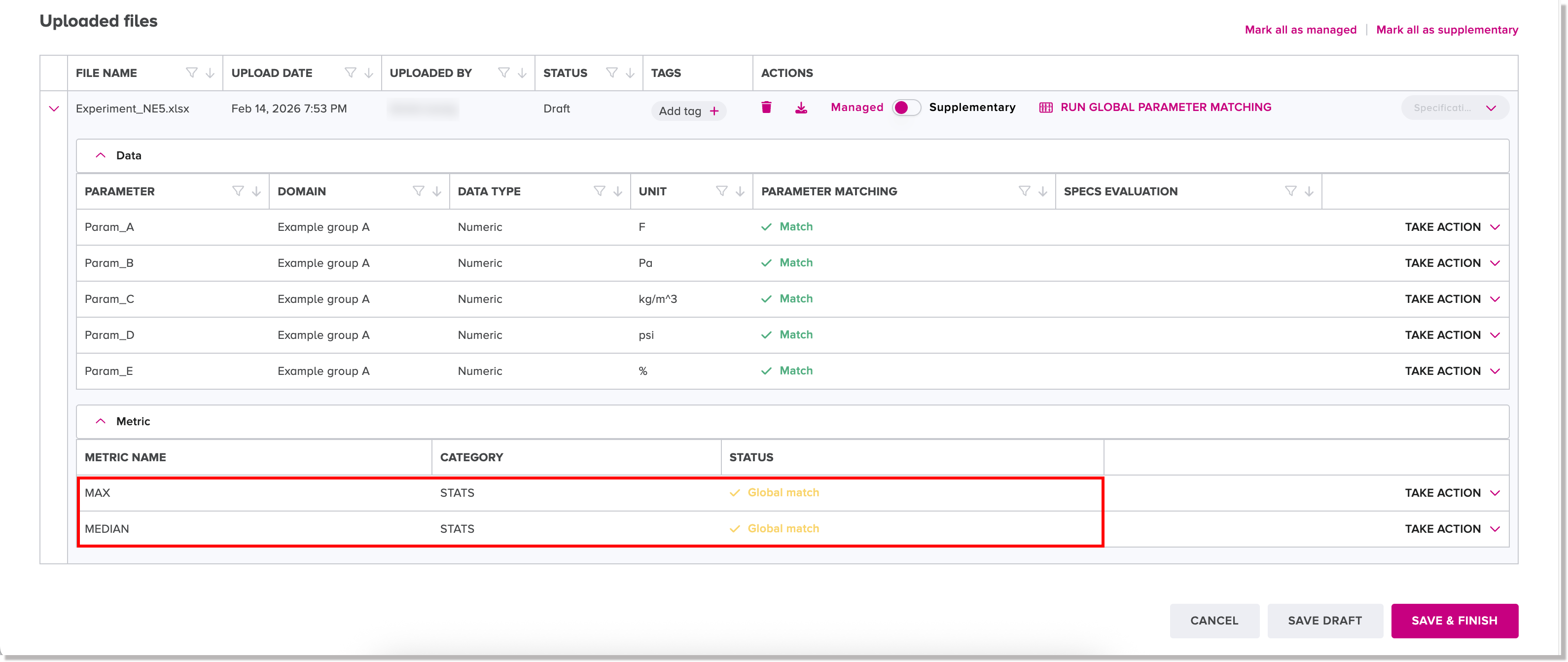Select the psi unit cell
Screen dimensions: 1568x662
pyautogui.click(x=646, y=335)
